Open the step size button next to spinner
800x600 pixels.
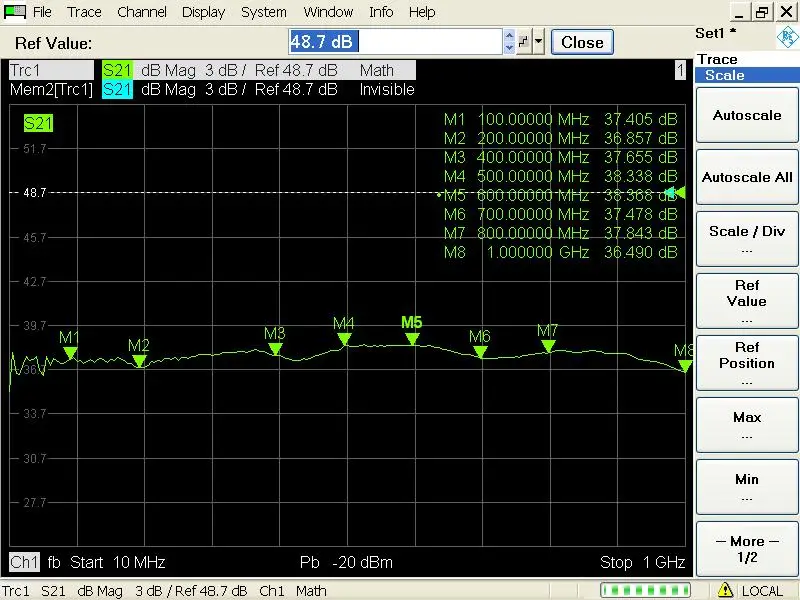524,42
